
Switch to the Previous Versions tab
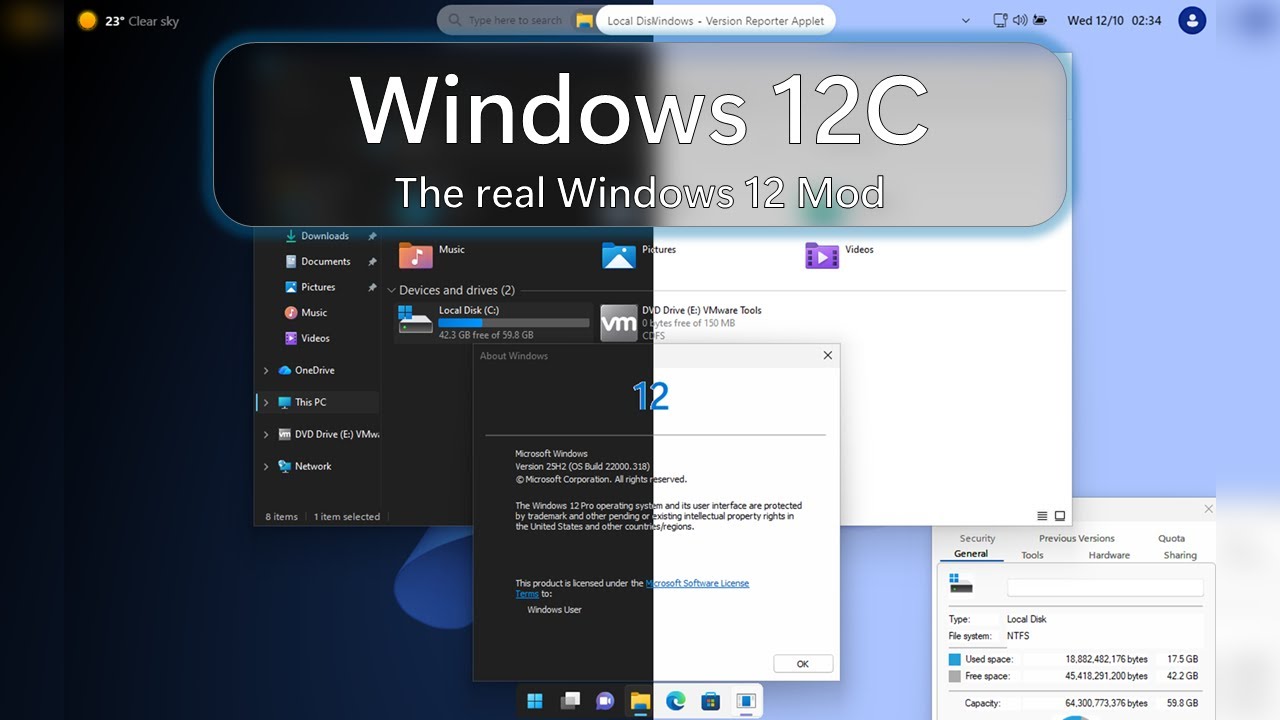pyautogui.click(x=1076, y=538)
